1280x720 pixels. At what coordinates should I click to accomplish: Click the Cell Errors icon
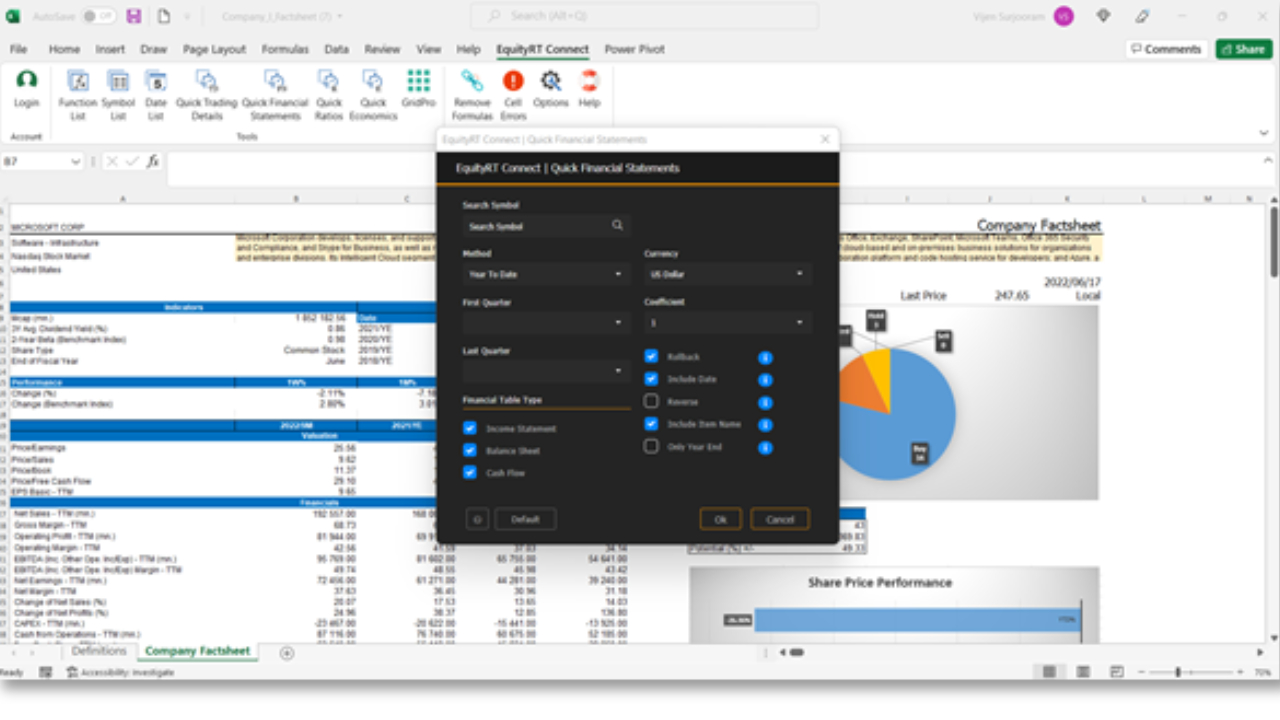(x=513, y=82)
